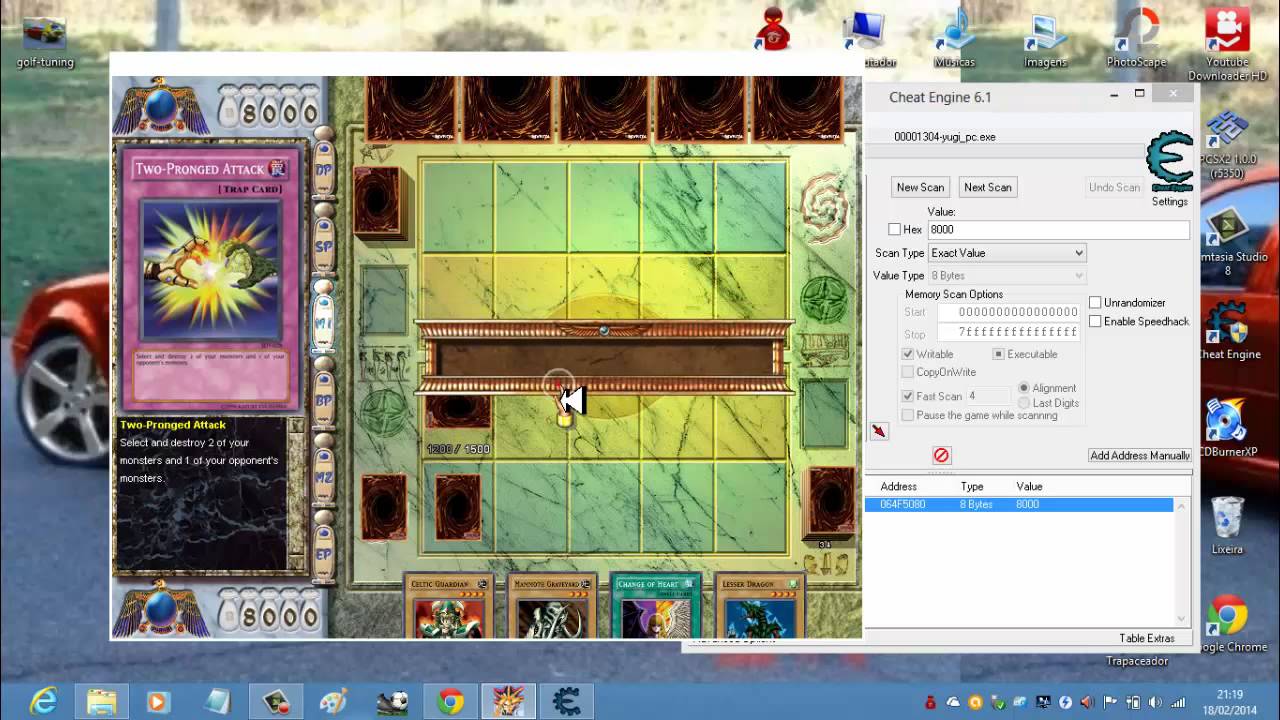Click the Value column header in results
Screen dimensions: 1280x720
coord(1029,487)
